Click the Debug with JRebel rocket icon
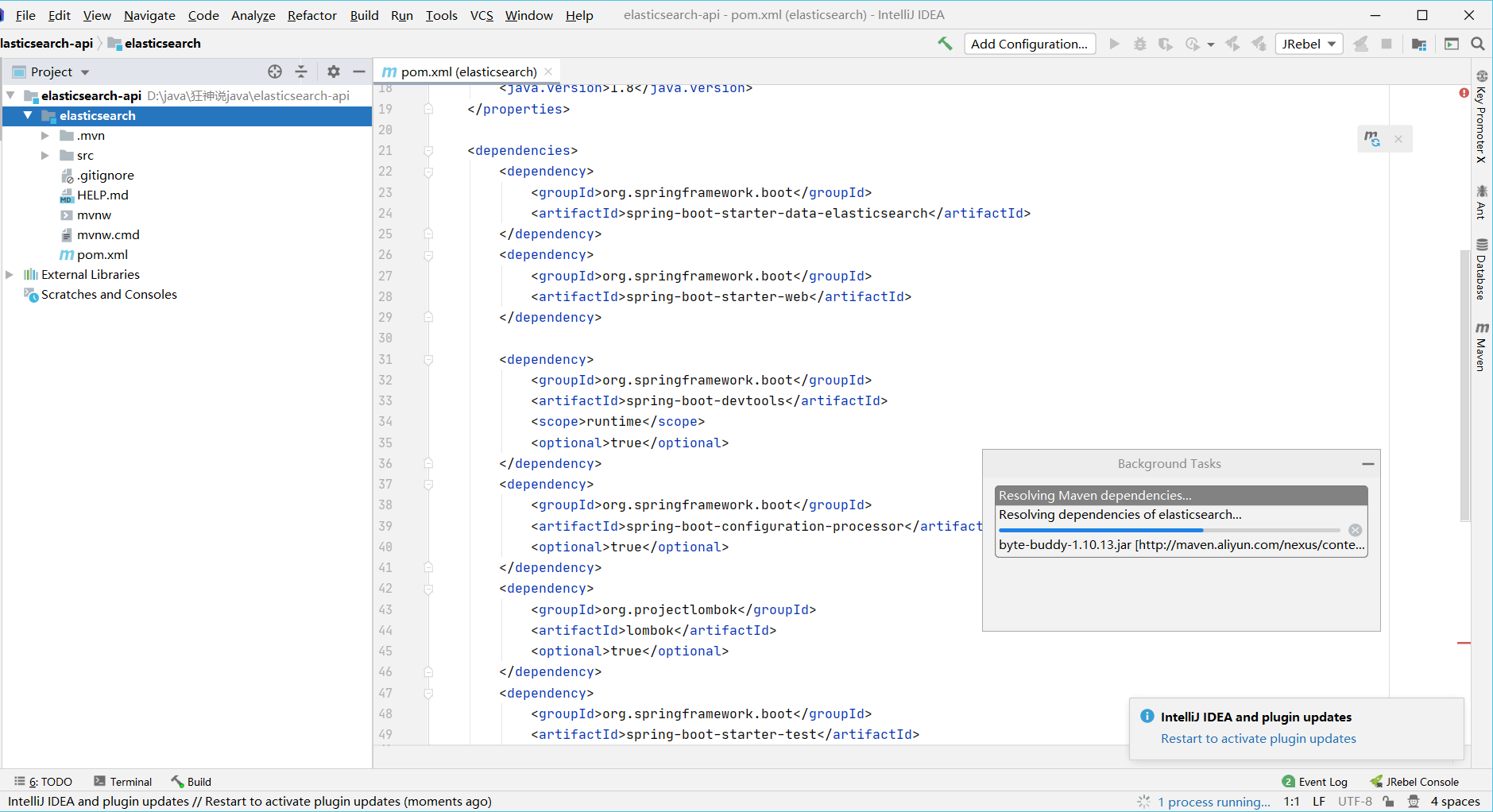 [x=1259, y=44]
